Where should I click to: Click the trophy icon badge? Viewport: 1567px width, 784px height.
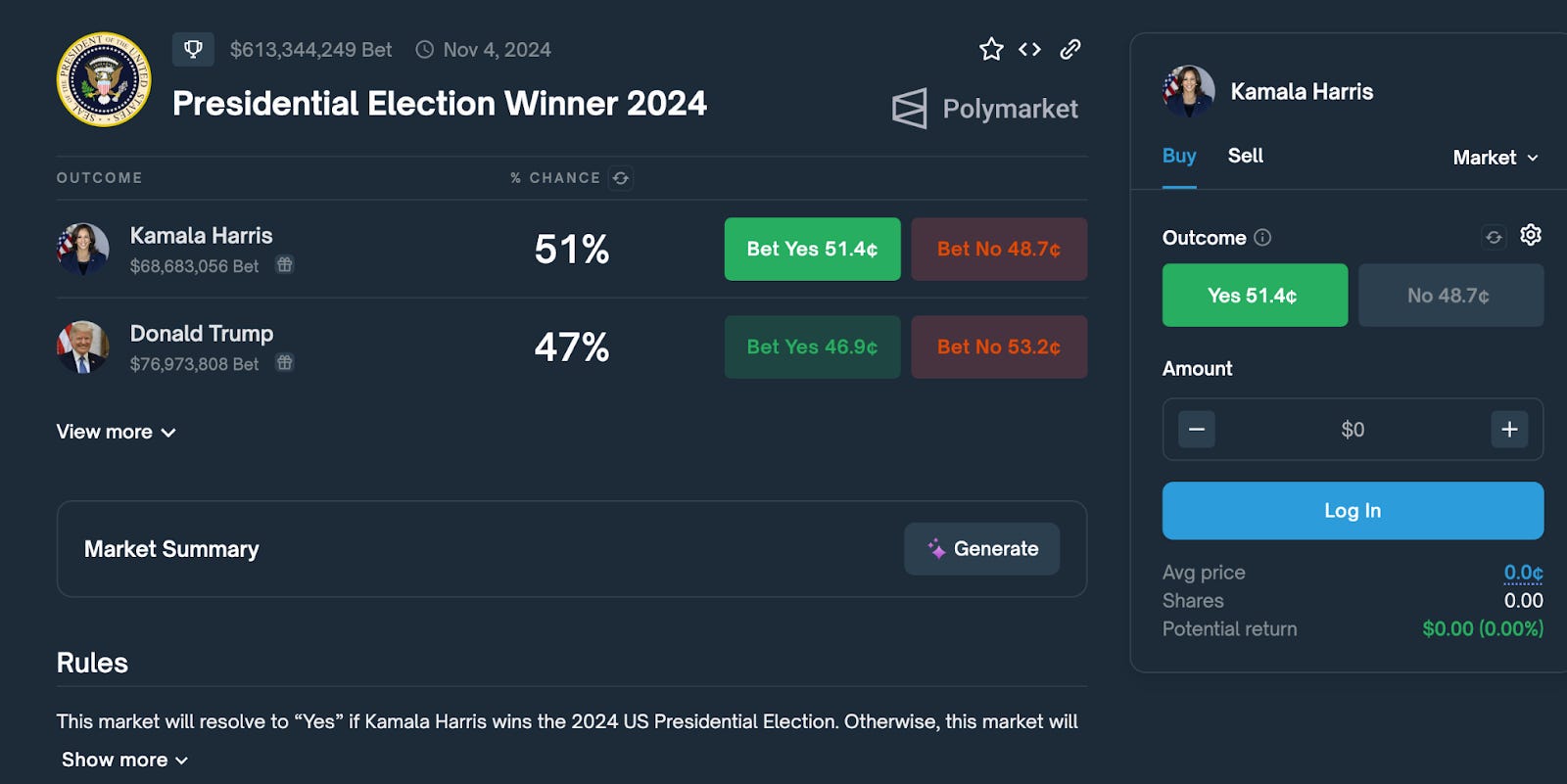pos(193,49)
